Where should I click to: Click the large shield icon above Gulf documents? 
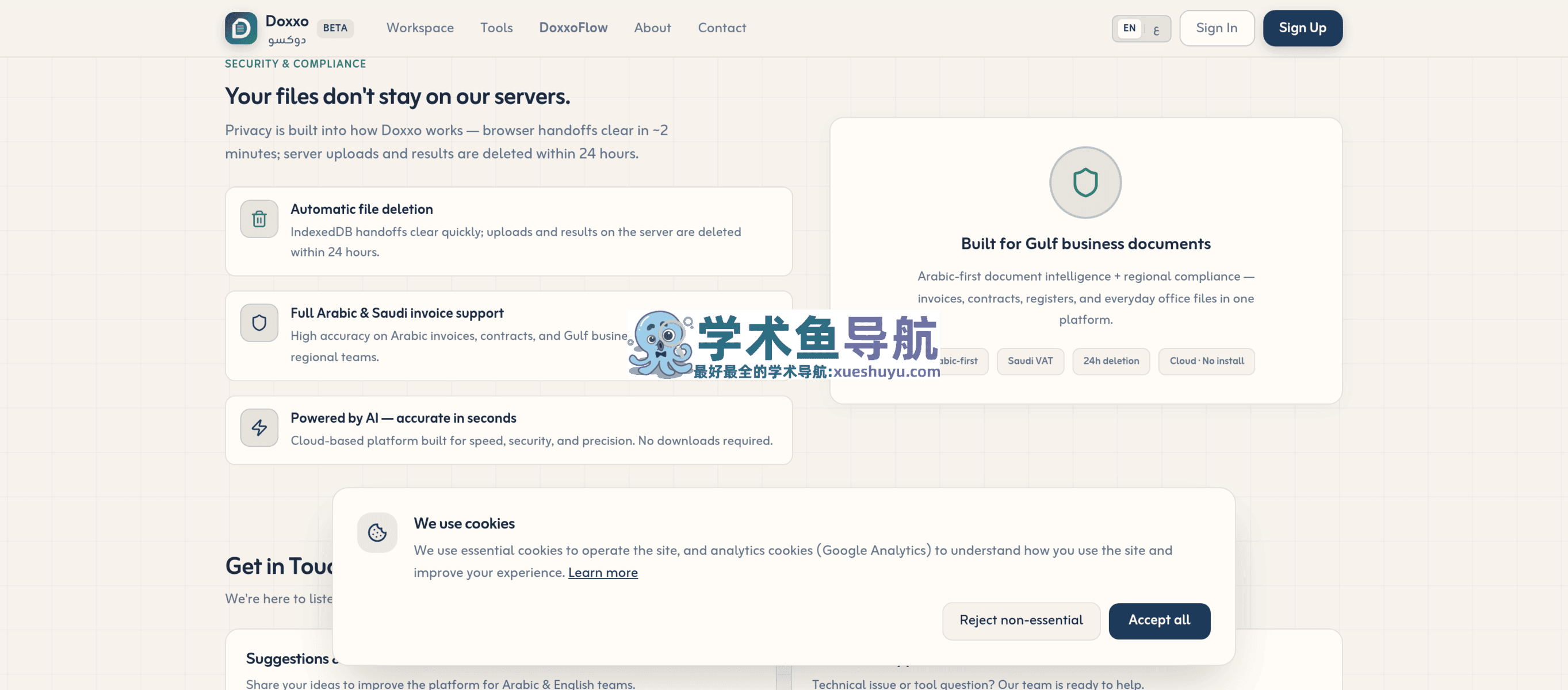[x=1085, y=182]
